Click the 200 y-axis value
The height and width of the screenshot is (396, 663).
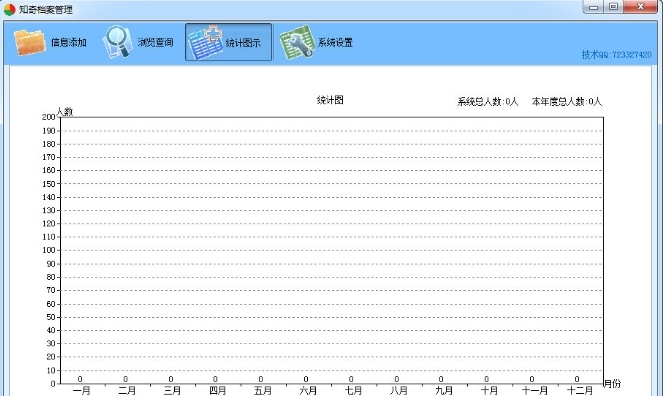click(x=49, y=117)
